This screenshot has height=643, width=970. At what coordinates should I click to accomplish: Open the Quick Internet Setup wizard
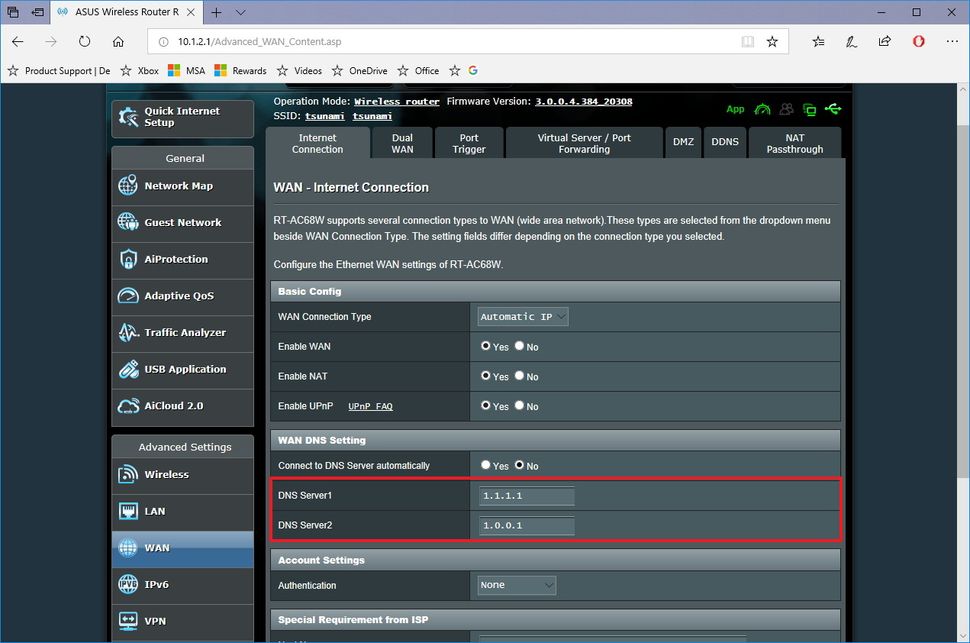coord(182,118)
